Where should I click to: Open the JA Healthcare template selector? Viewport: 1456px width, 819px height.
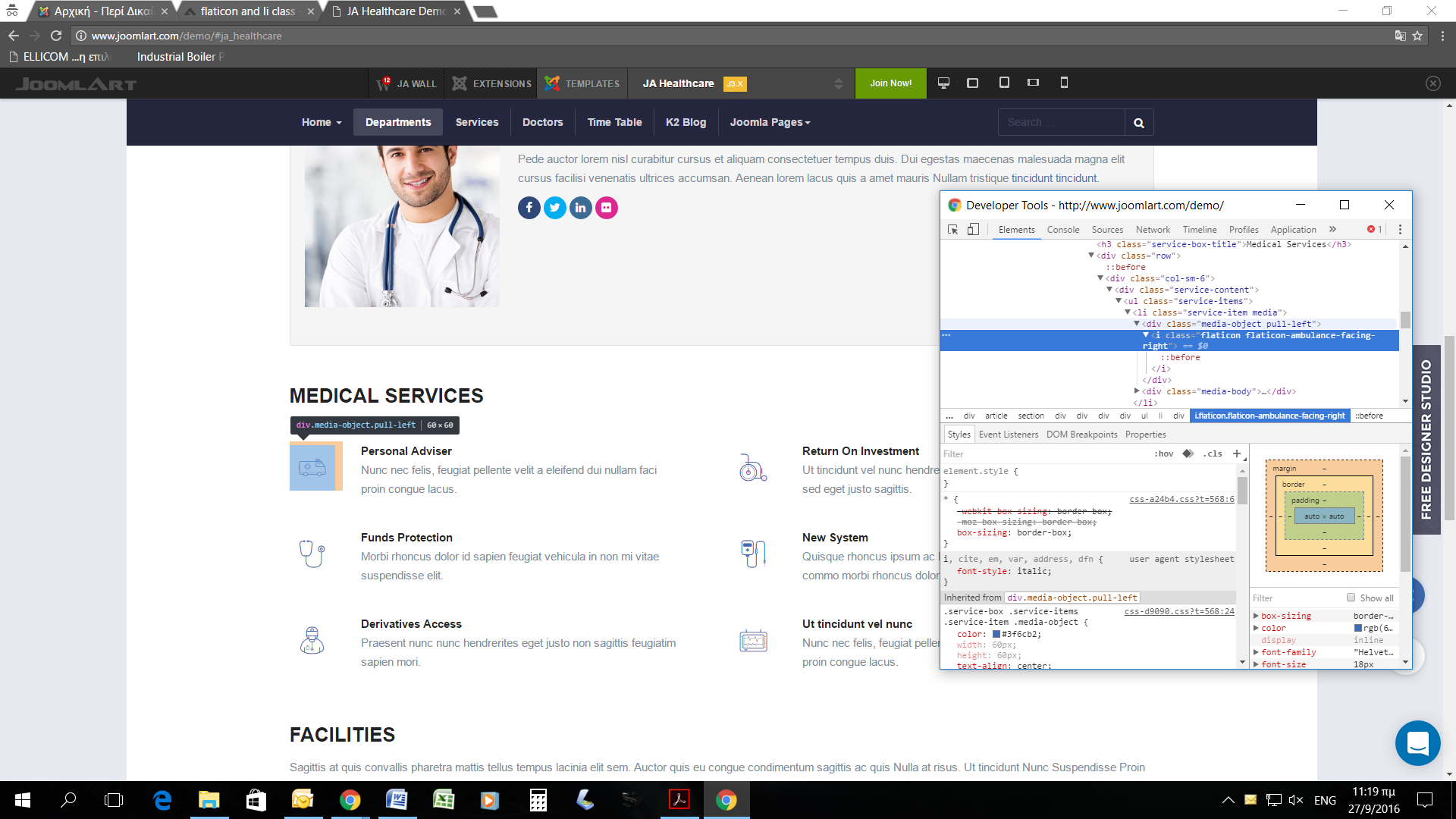click(742, 83)
